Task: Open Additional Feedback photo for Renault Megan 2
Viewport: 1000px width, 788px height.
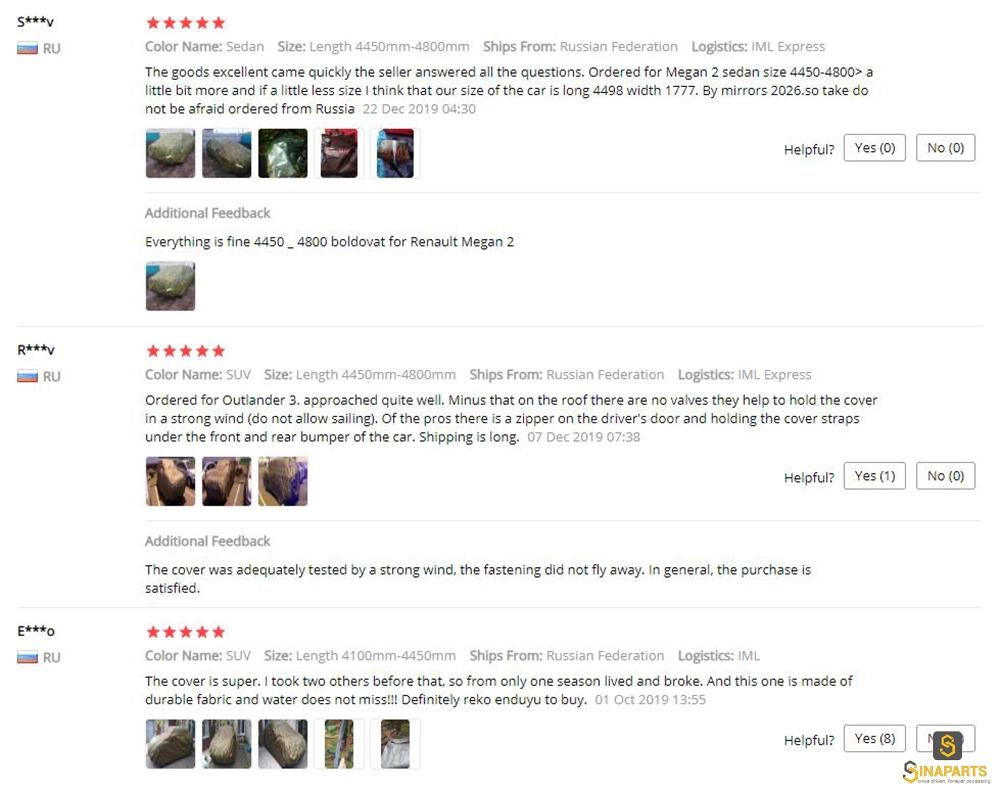Action: click(x=170, y=286)
